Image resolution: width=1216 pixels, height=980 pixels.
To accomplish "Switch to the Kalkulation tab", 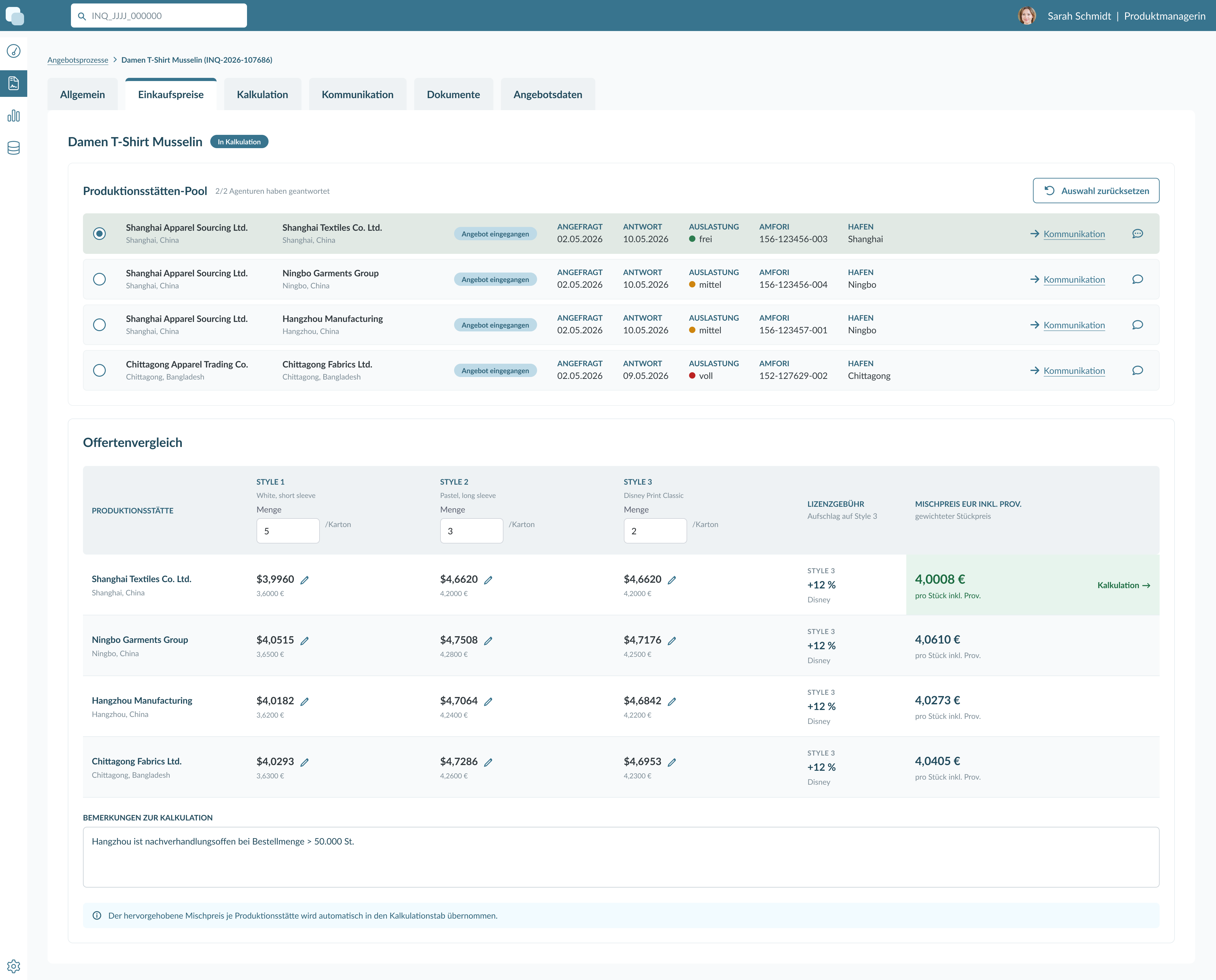I will coord(263,94).
